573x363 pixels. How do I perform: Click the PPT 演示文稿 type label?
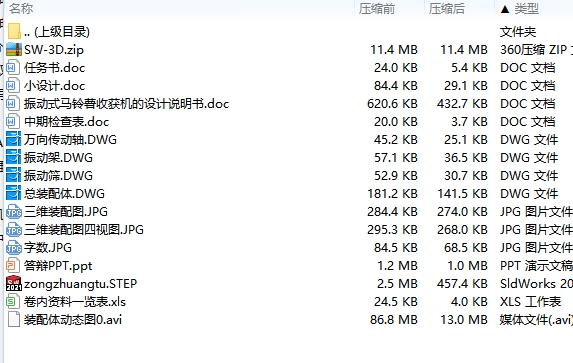click(536, 266)
